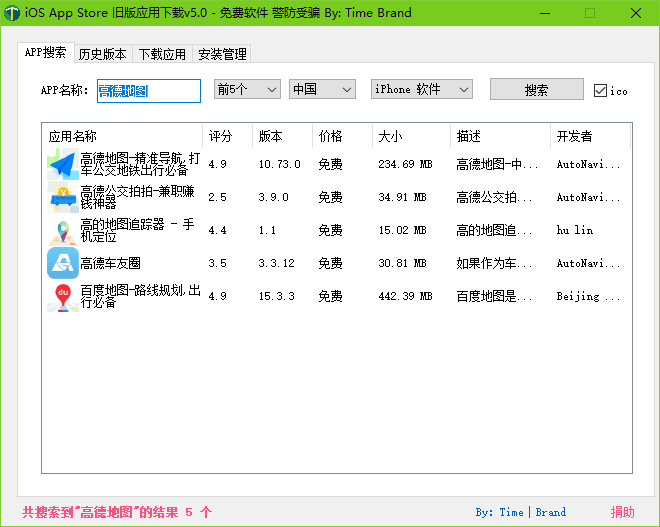Click the 开发者 column header
The image size is (660, 527).
[591, 136]
